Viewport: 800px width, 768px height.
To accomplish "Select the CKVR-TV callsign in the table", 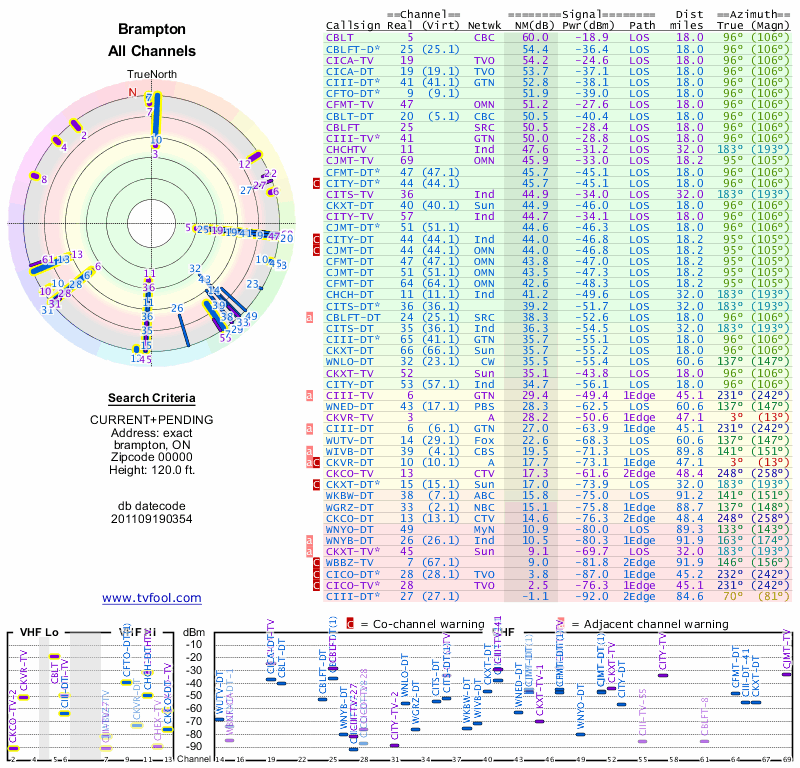I will click(350, 417).
